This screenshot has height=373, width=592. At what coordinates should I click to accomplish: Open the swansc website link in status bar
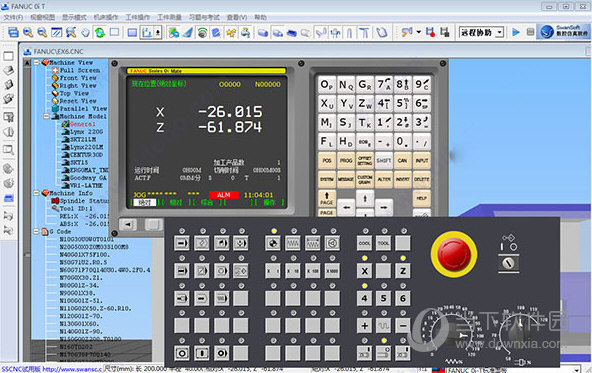[72, 369]
